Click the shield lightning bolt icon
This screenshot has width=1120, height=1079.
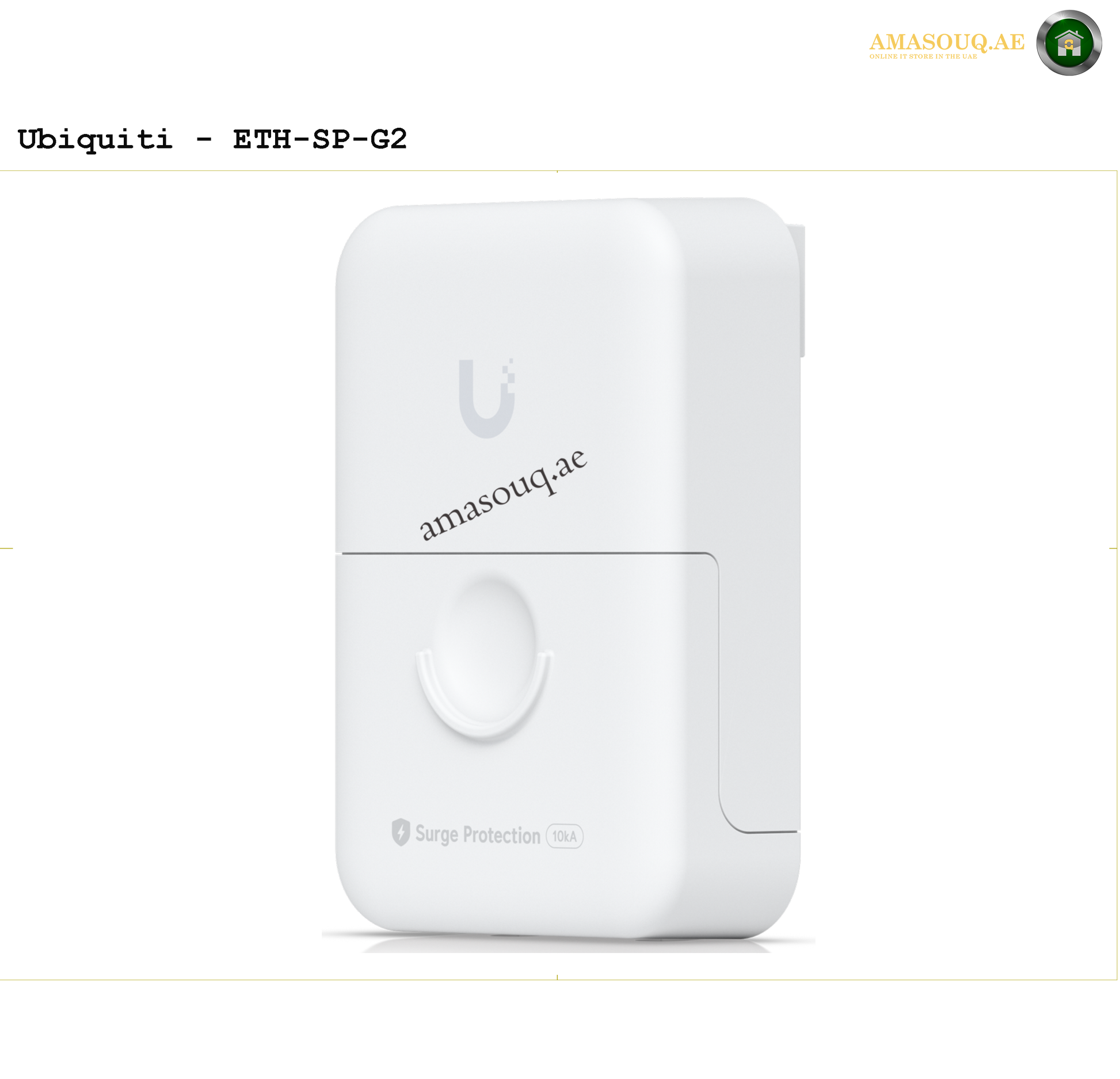(401, 832)
